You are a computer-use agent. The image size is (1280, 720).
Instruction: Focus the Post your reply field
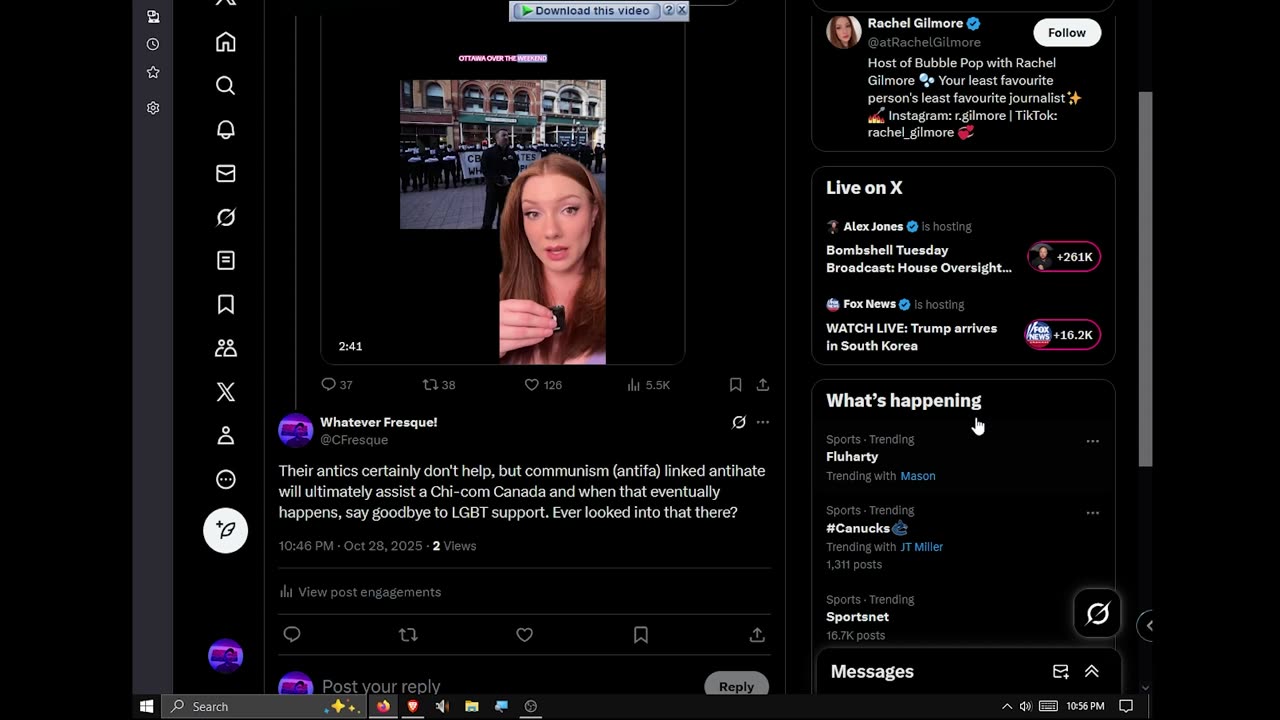coord(381,686)
